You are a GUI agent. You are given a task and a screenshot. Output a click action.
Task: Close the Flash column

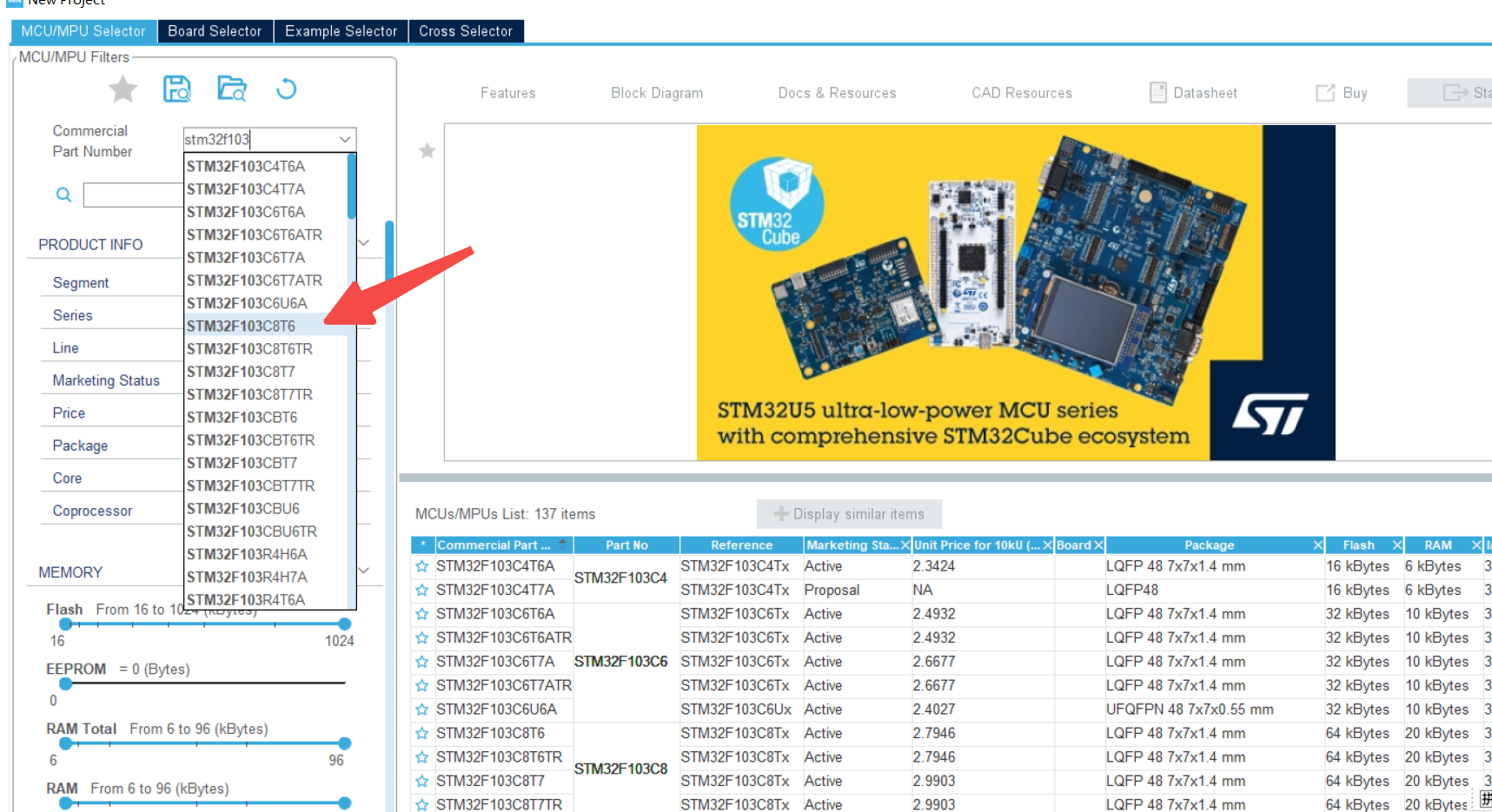pyautogui.click(x=1397, y=545)
